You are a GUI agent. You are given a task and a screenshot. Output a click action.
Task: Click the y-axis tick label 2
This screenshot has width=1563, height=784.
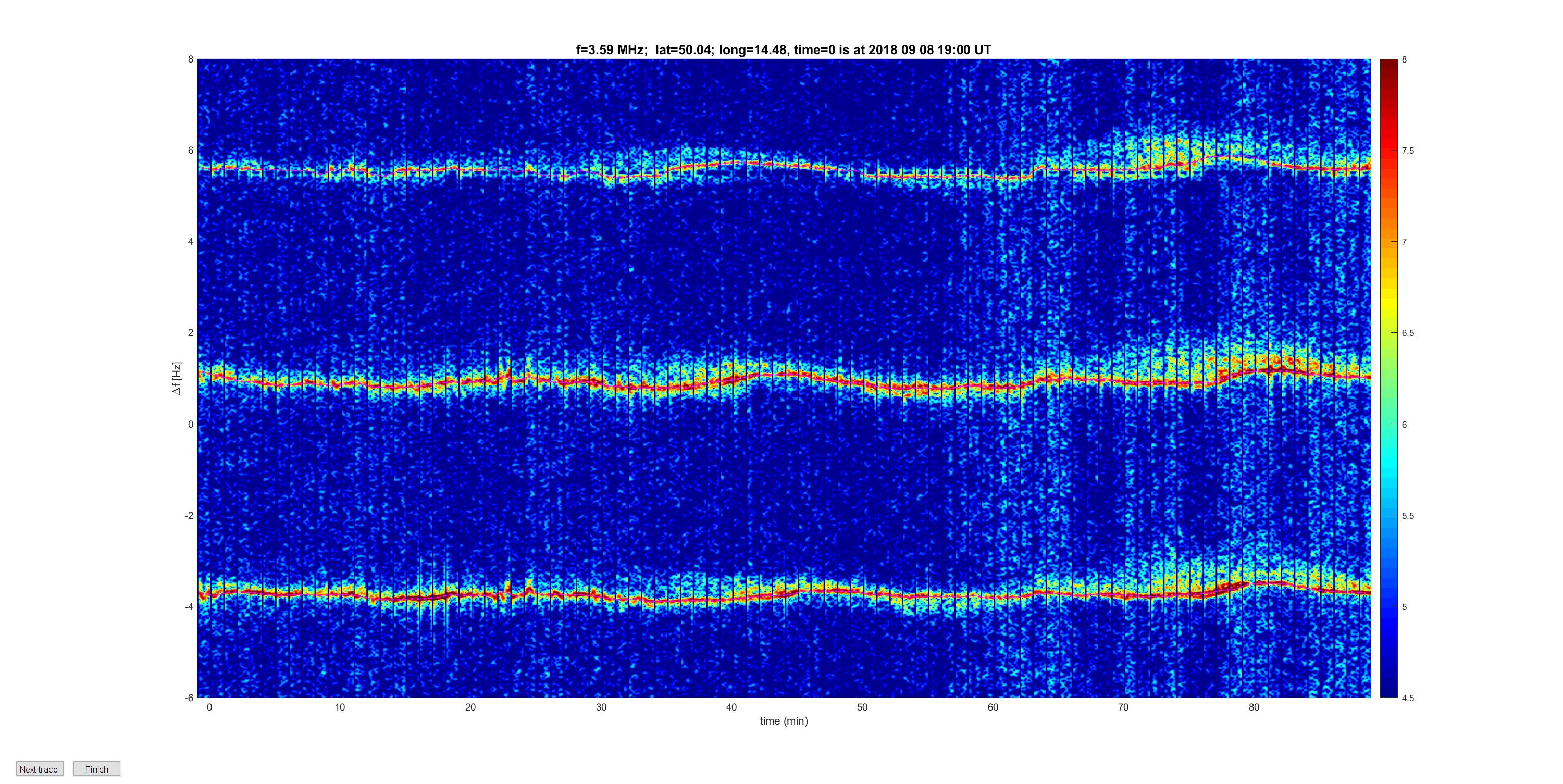click(x=191, y=332)
